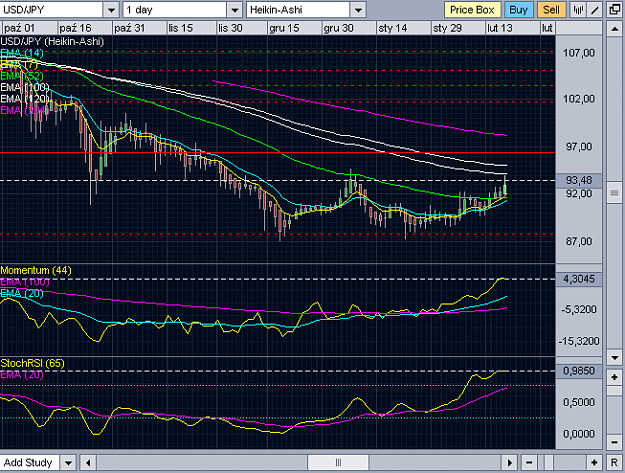Viewport: 625px width, 473px height.
Task: Click the 93,48 current price marker
Action: coord(579,181)
